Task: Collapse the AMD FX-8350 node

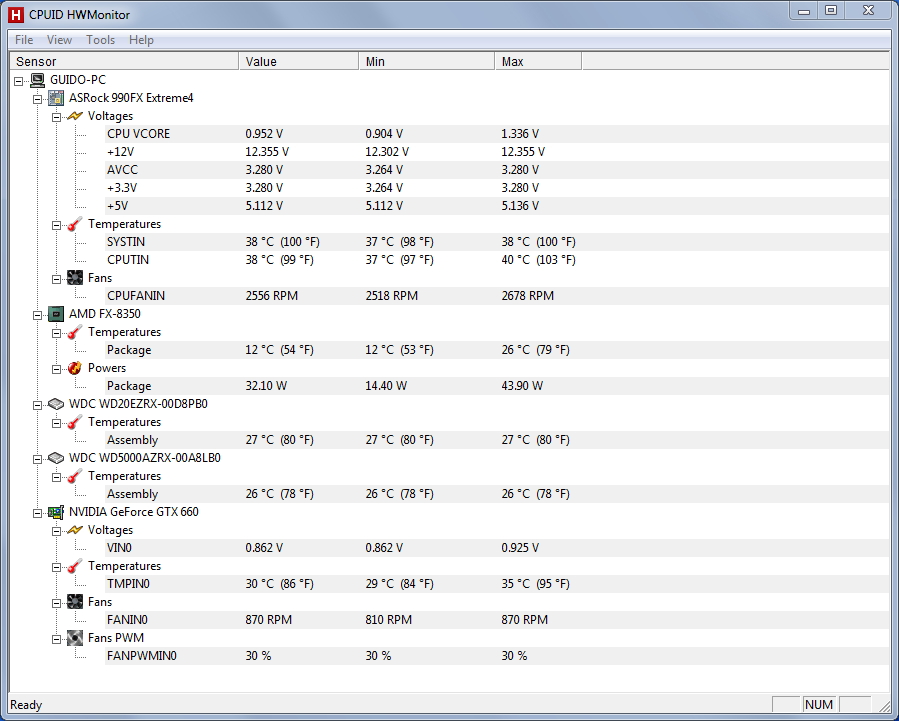Action: (x=38, y=315)
